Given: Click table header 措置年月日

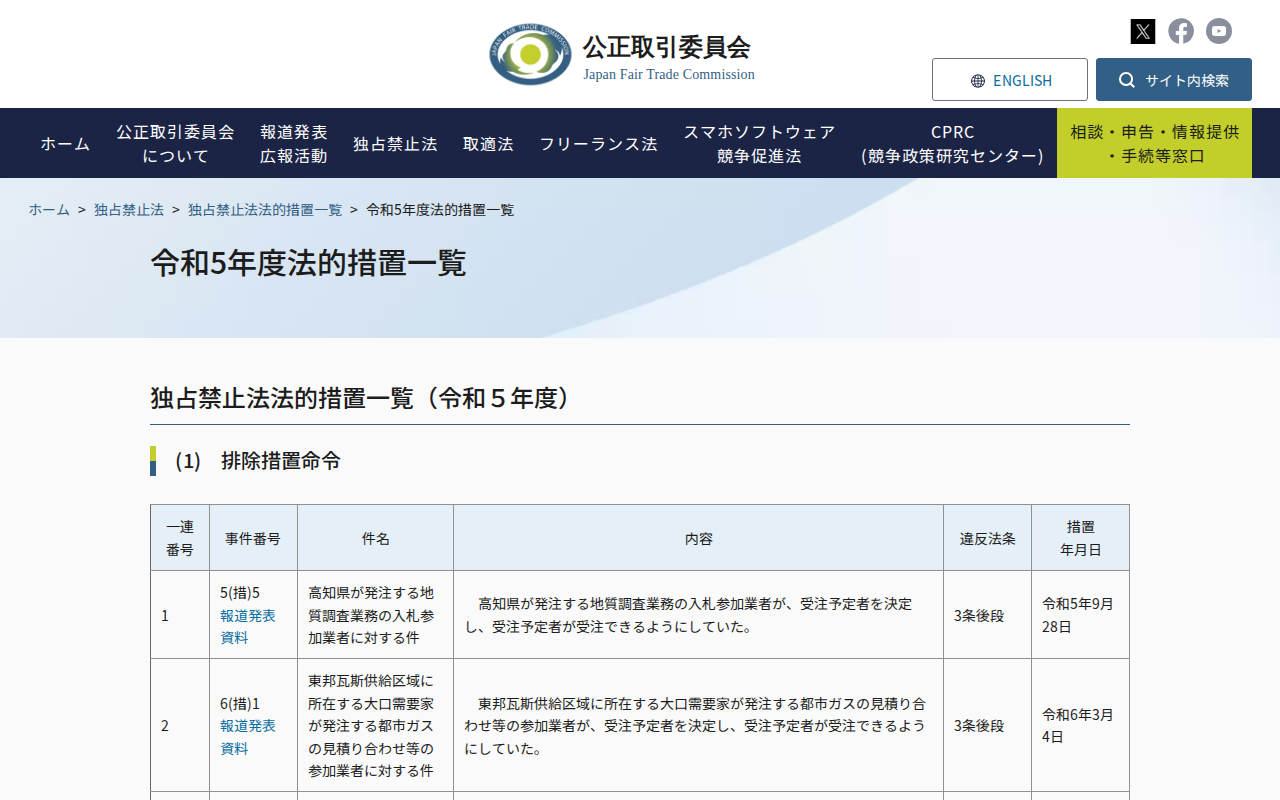Looking at the screenshot, I should [1080, 538].
